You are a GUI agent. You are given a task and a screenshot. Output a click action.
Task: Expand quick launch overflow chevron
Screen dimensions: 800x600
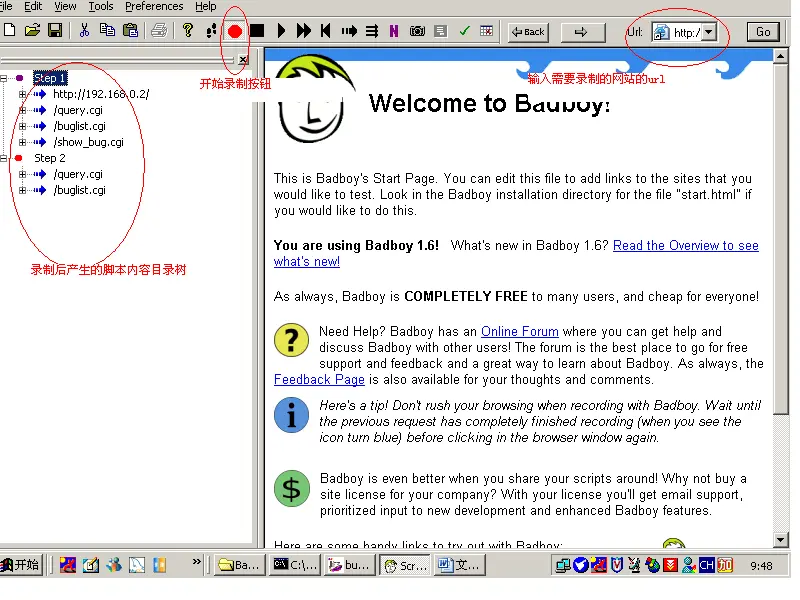(196, 562)
